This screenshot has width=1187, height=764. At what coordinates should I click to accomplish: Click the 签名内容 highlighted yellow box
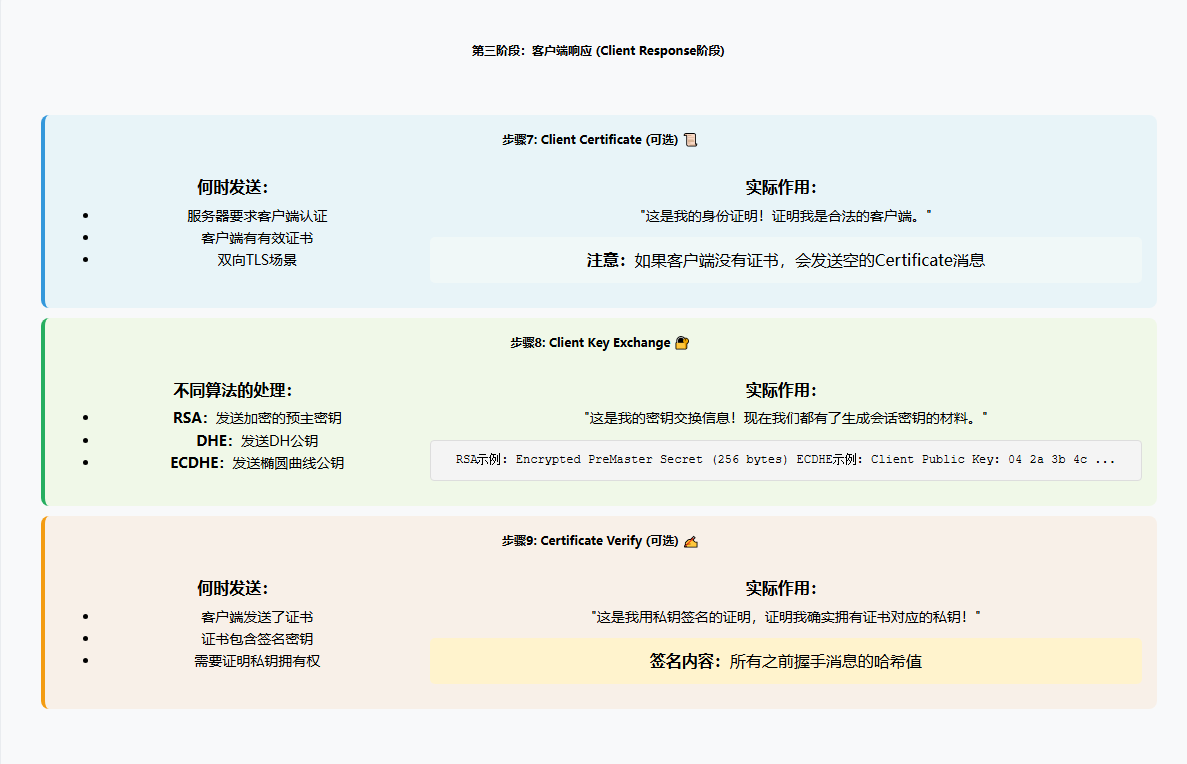tap(786, 661)
